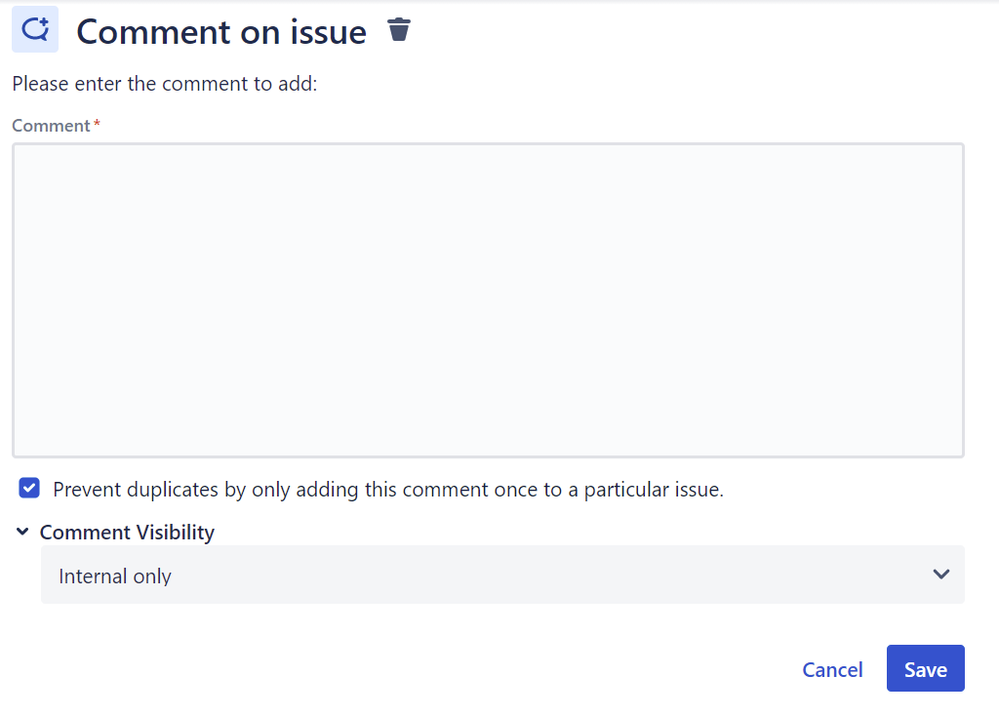
Task: Cancel editing this comment action
Action: pyautogui.click(x=832, y=669)
